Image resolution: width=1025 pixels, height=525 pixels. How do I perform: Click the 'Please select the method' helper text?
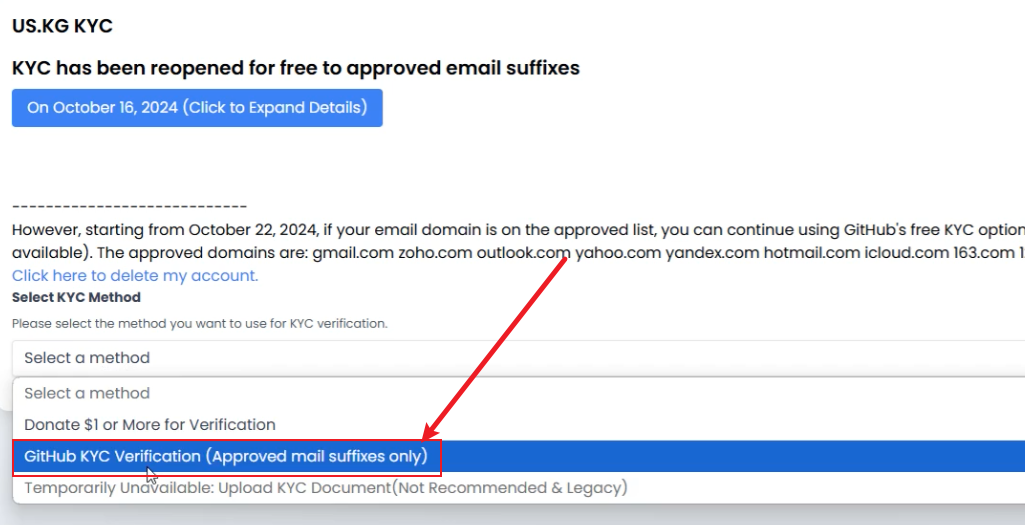199,323
